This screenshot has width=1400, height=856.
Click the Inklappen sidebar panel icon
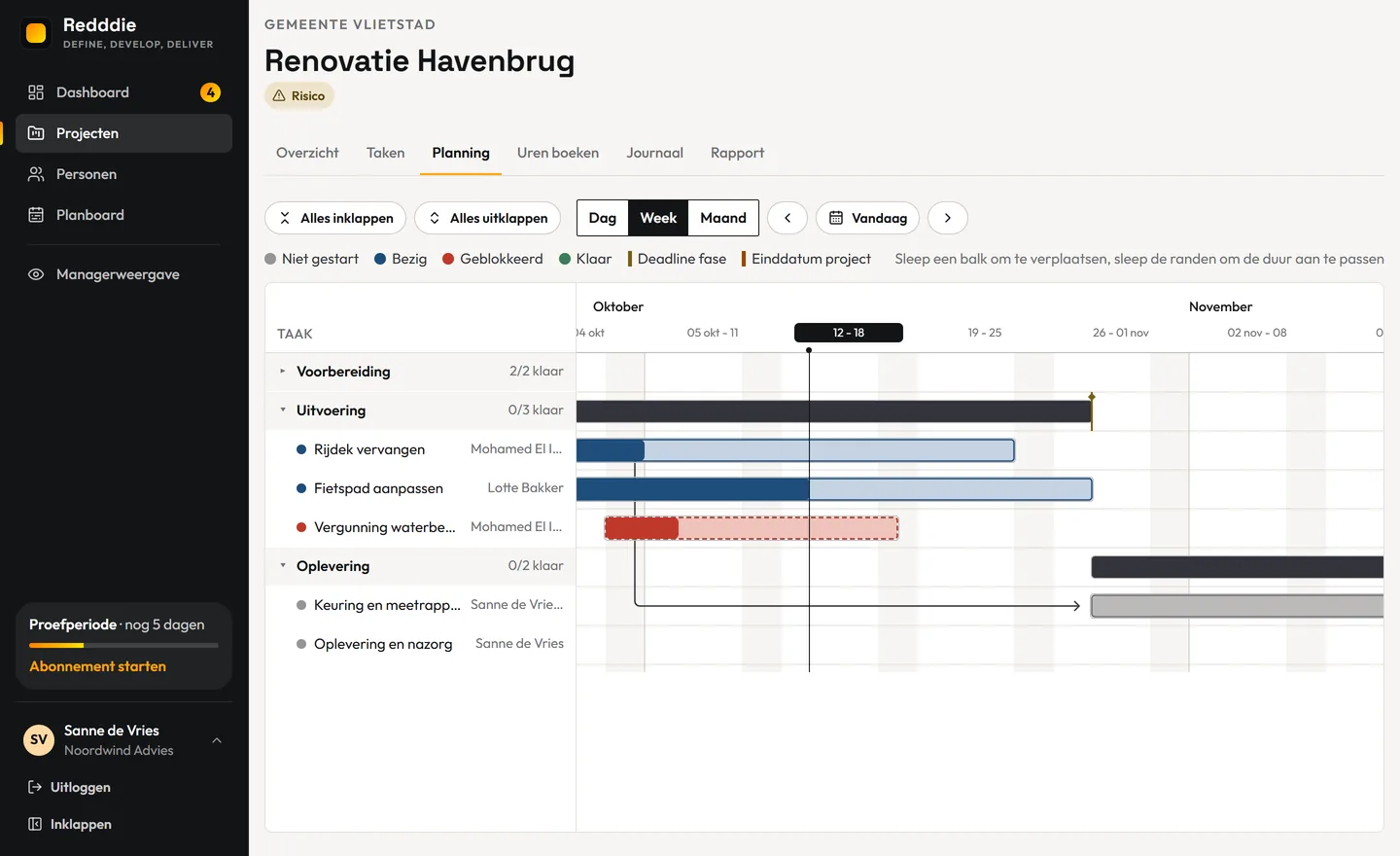(35, 824)
